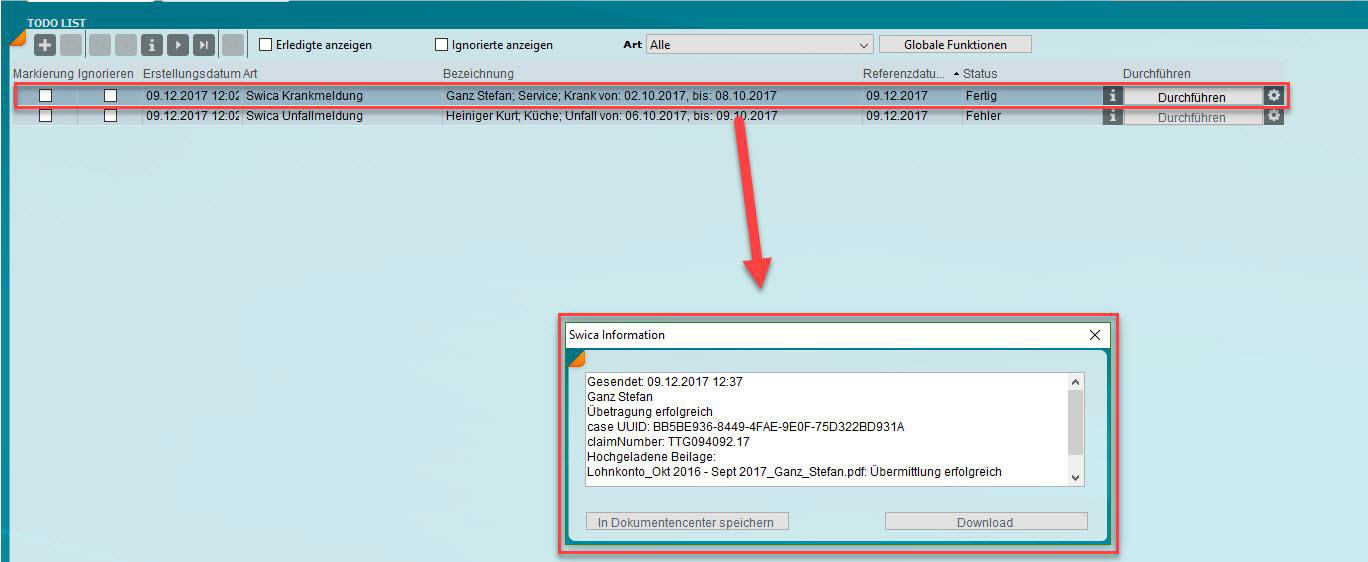
Task: Click 'Durchführen' for the Krankmeldung entry
Action: pyautogui.click(x=1191, y=97)
